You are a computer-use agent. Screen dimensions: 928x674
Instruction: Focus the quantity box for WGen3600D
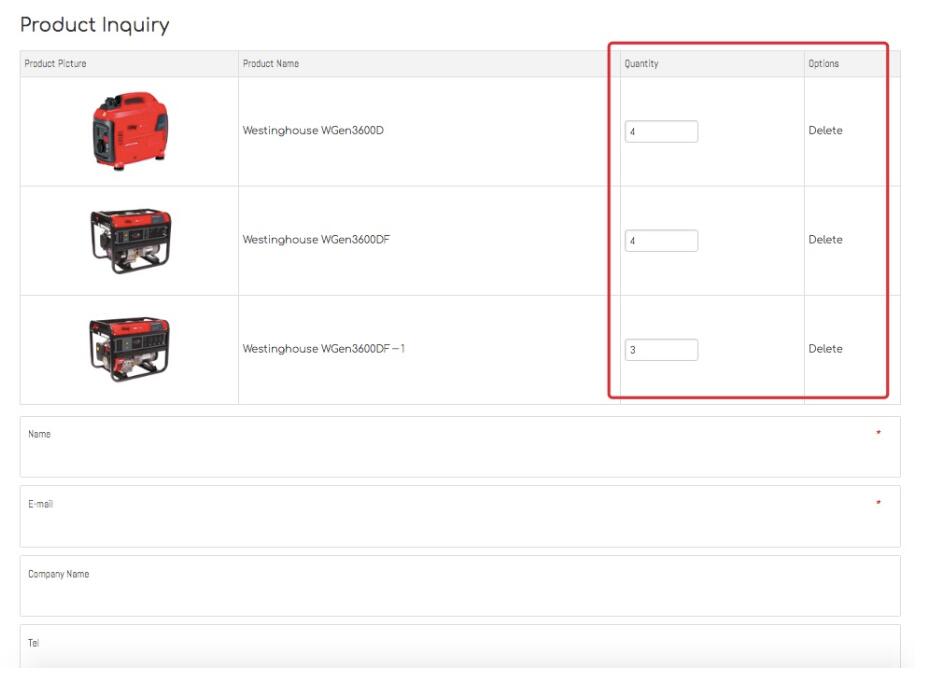[x=661, y=132]
